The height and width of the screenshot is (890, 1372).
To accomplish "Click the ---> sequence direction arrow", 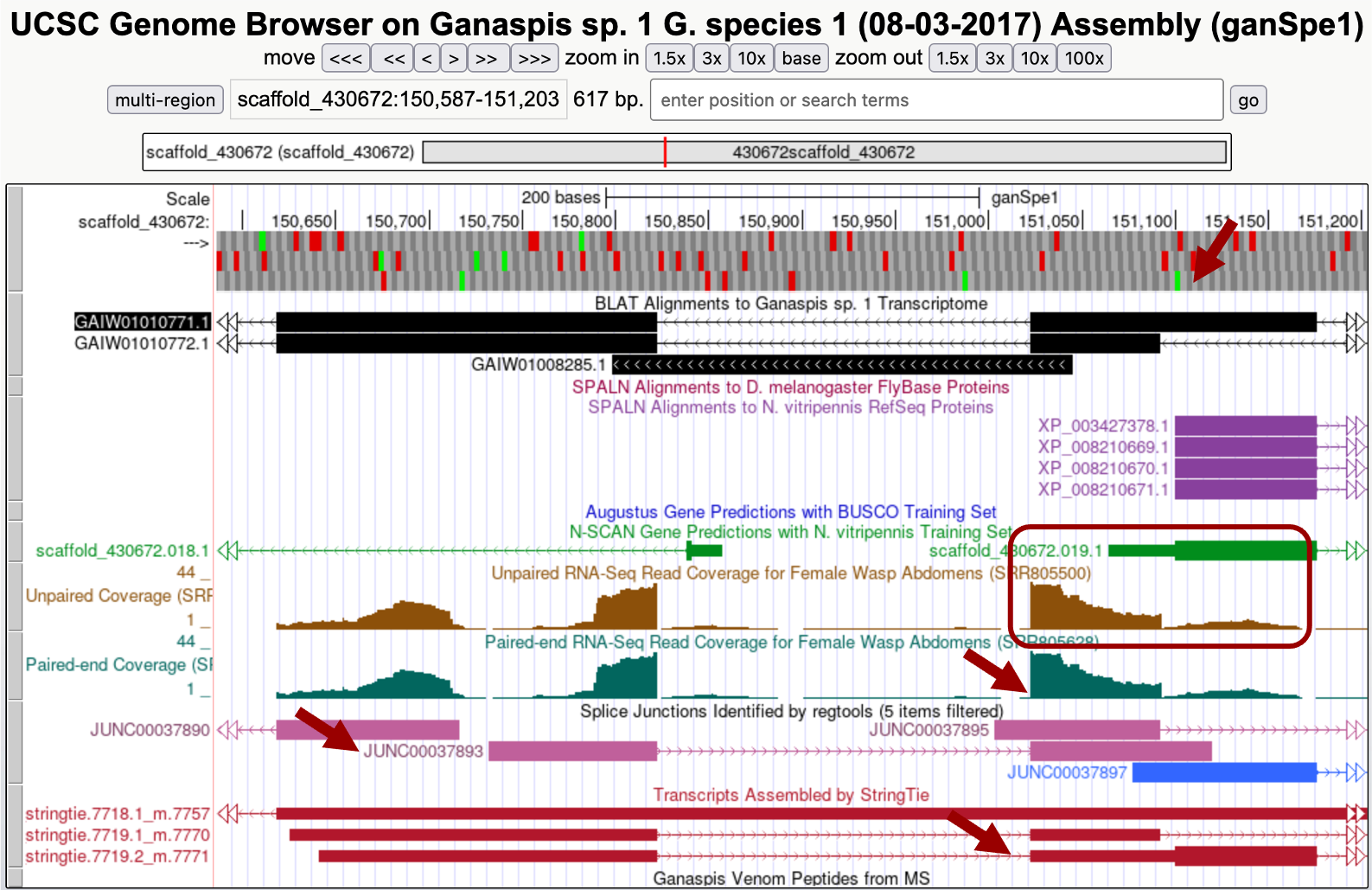I will click(x=196, y=243).
